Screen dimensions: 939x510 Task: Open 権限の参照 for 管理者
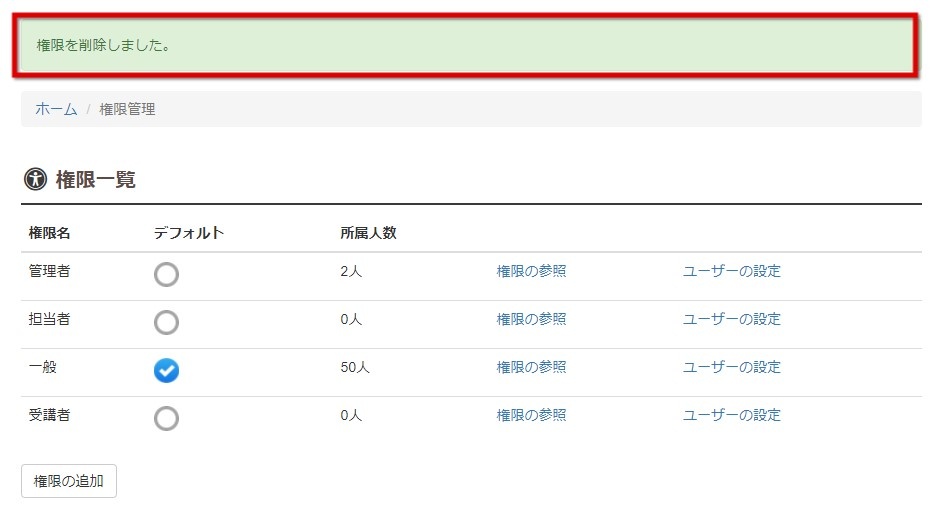(x=531, y=271)
